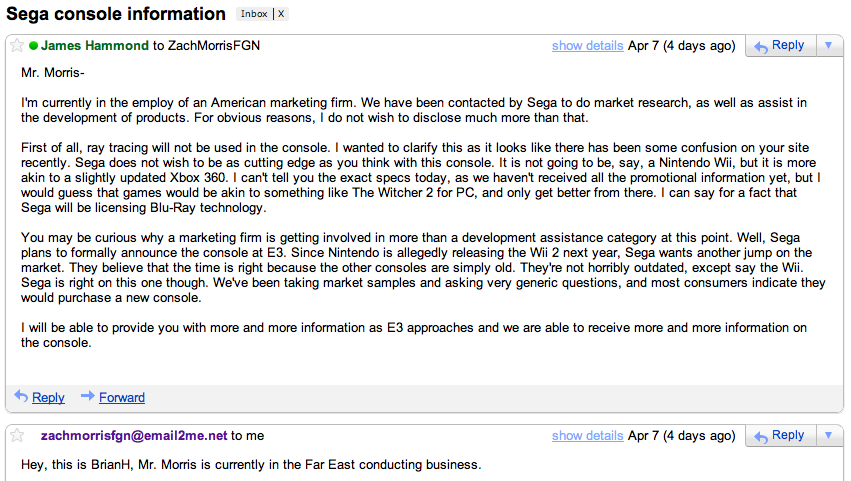
Task: Star the James Hammond message
Action: 16,46
